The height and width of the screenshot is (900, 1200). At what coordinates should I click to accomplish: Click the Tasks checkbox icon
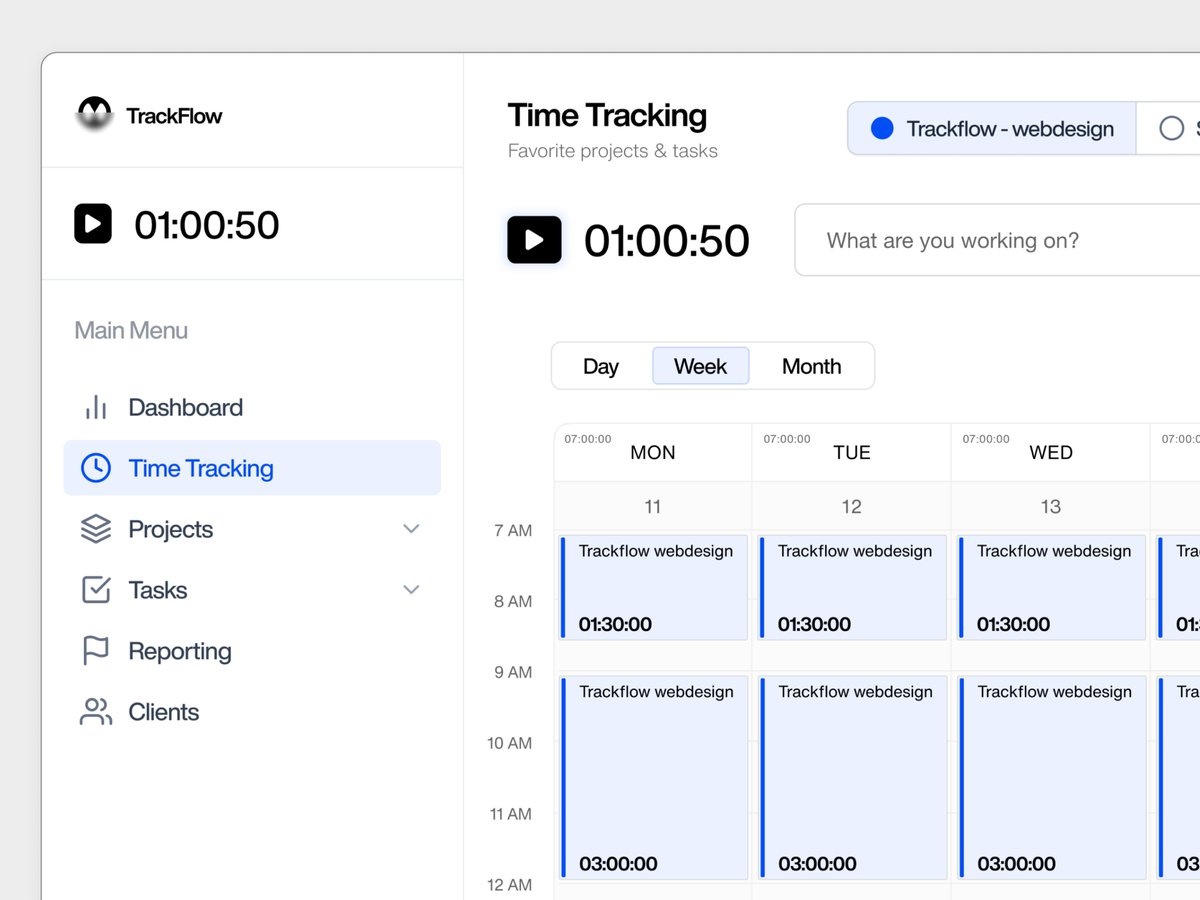pyautogui.click(x=96, y=590)
